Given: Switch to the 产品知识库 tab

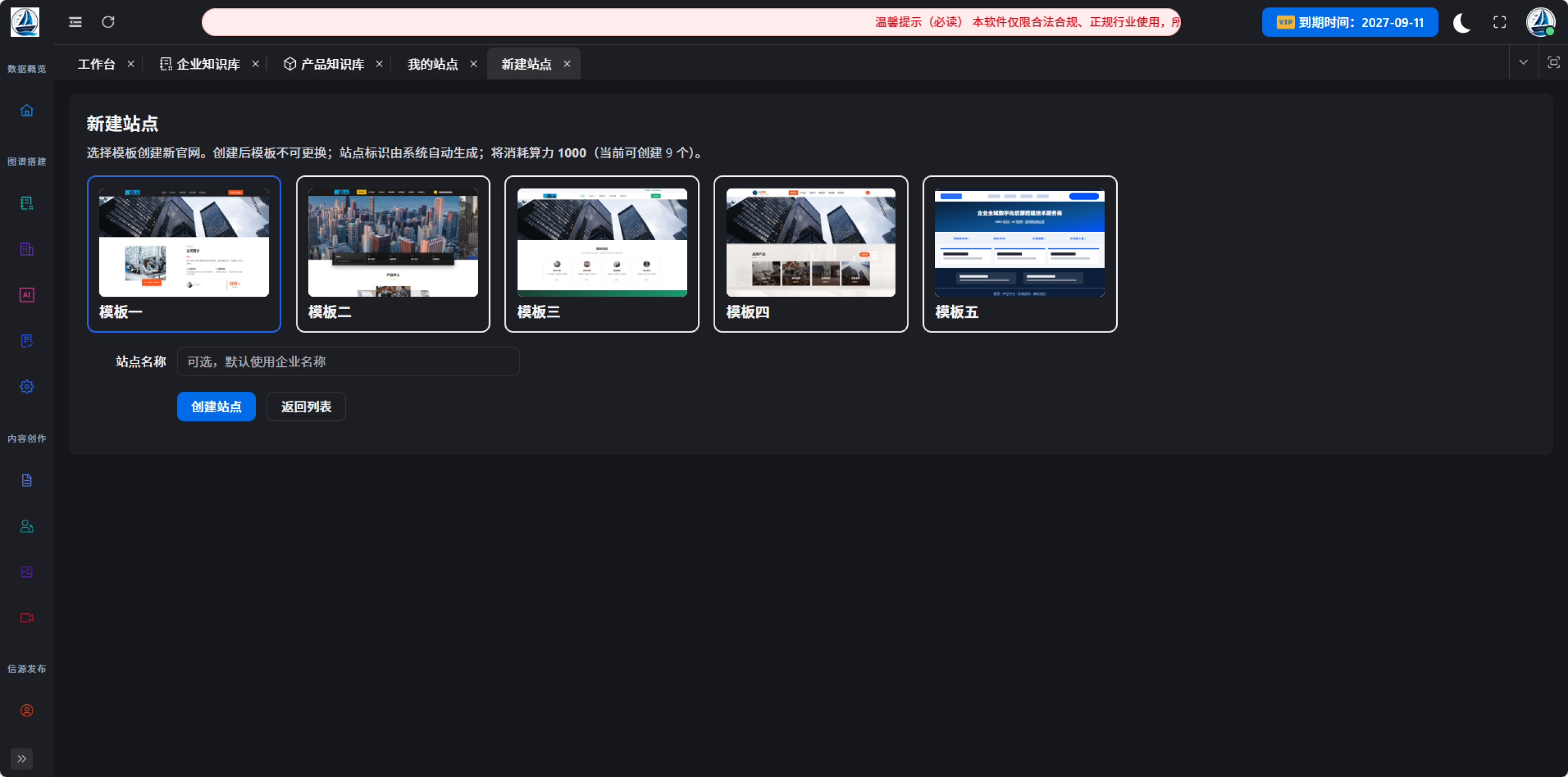Looking at the screenshot, I should point(332,64).
